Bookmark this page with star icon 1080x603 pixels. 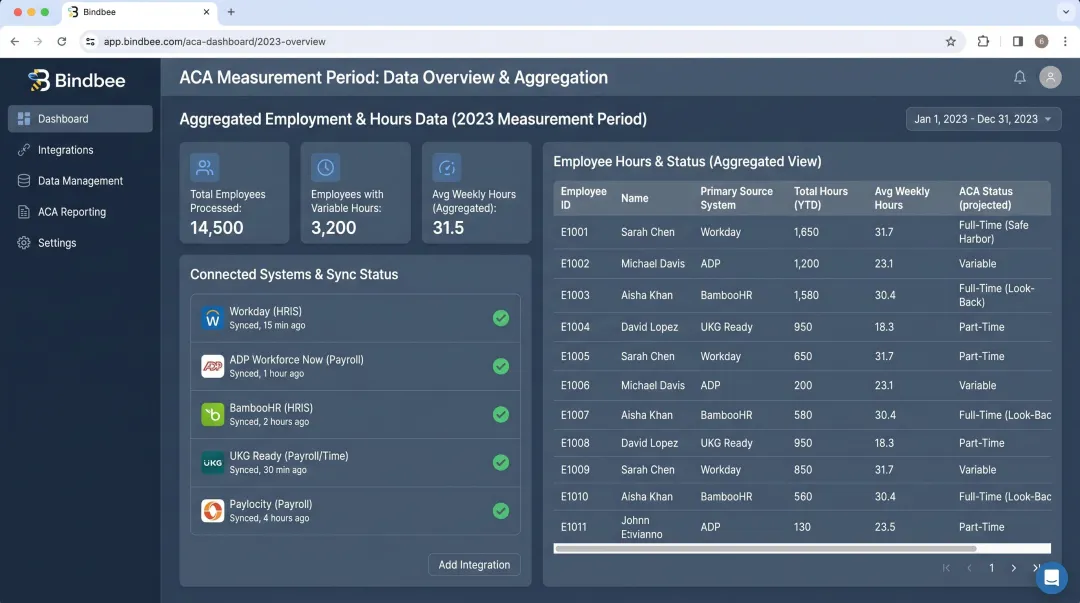[x=951, y=41]
